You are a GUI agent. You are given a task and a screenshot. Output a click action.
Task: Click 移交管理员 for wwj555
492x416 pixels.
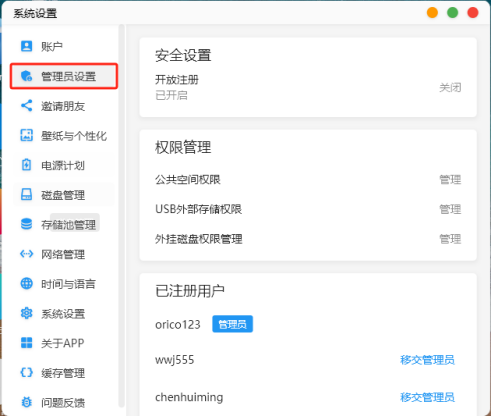(427, 360)
